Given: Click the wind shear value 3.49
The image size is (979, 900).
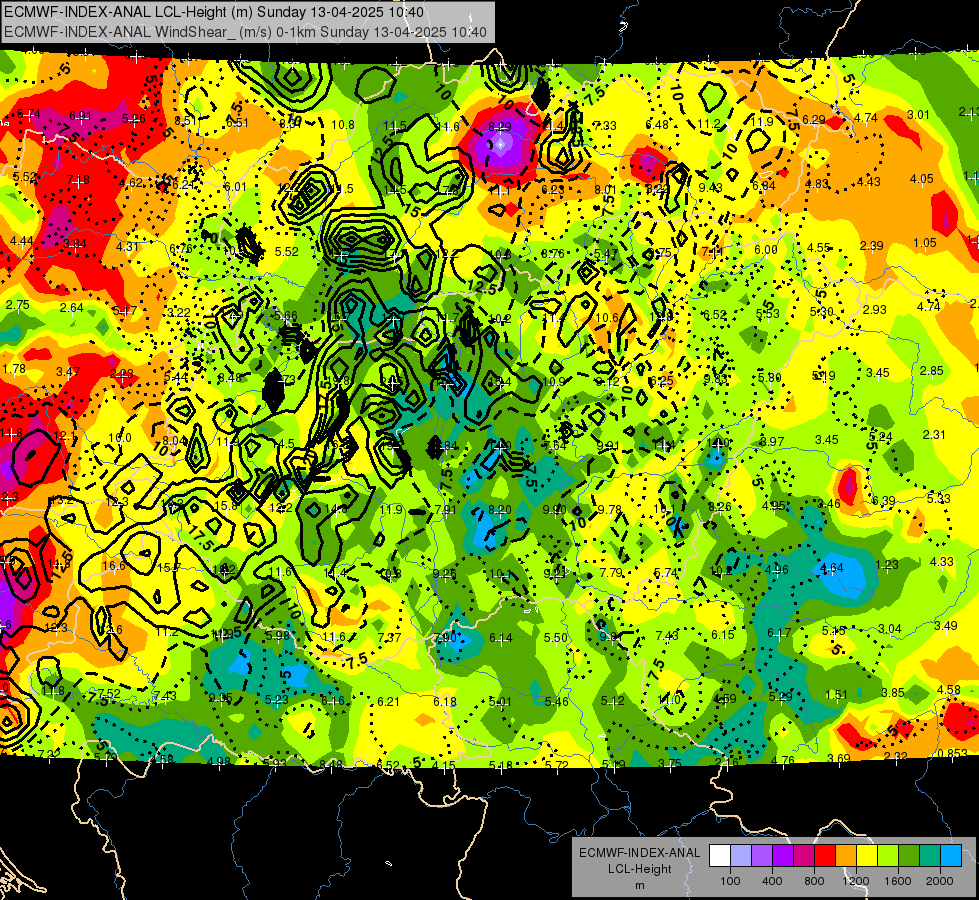Looking at the screenshot, I should coord(945,626).
